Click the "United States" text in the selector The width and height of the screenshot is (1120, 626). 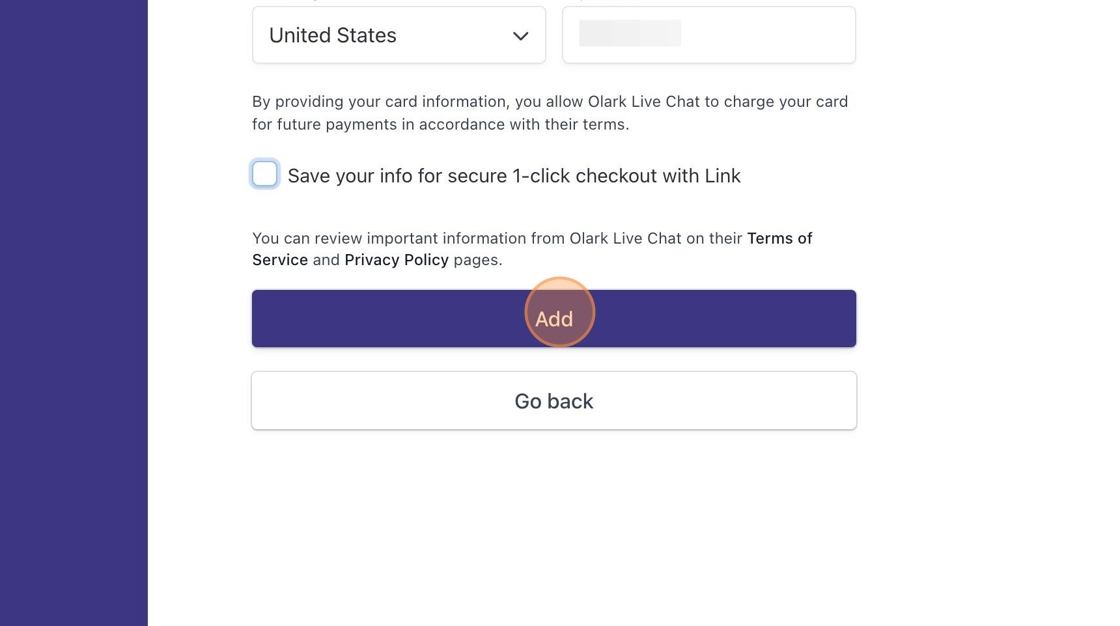[x=333, y=36]
